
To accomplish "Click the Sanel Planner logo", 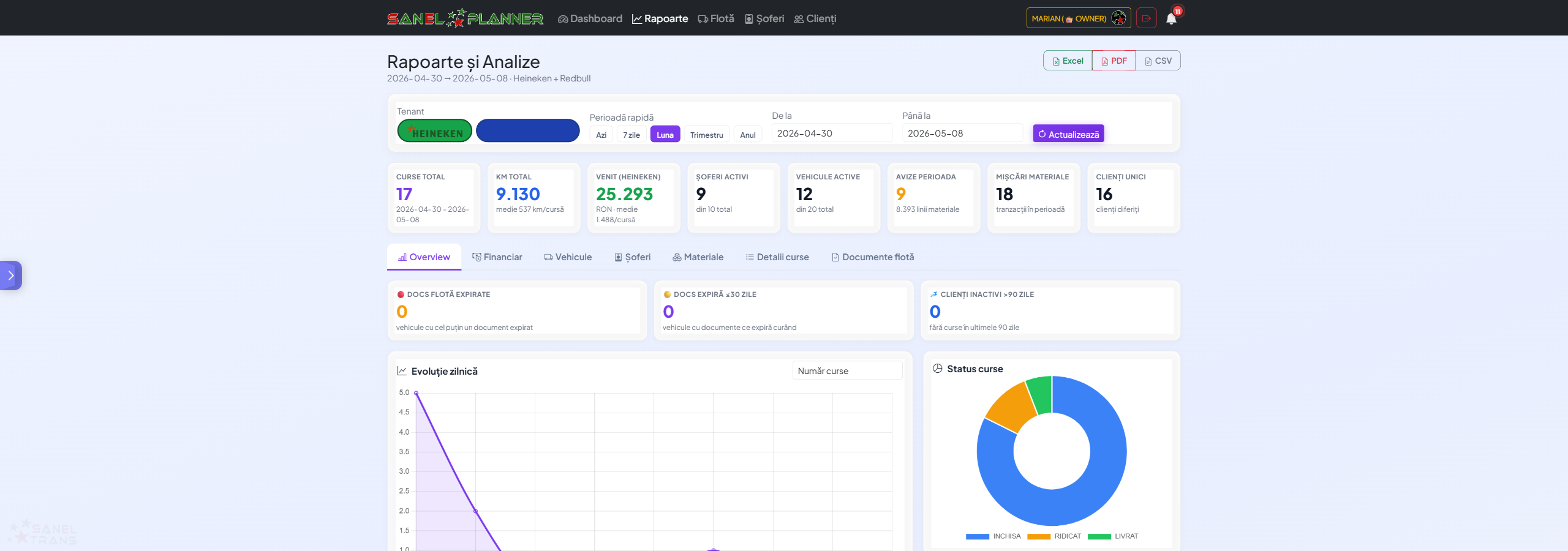I will (x=465, y=18).
